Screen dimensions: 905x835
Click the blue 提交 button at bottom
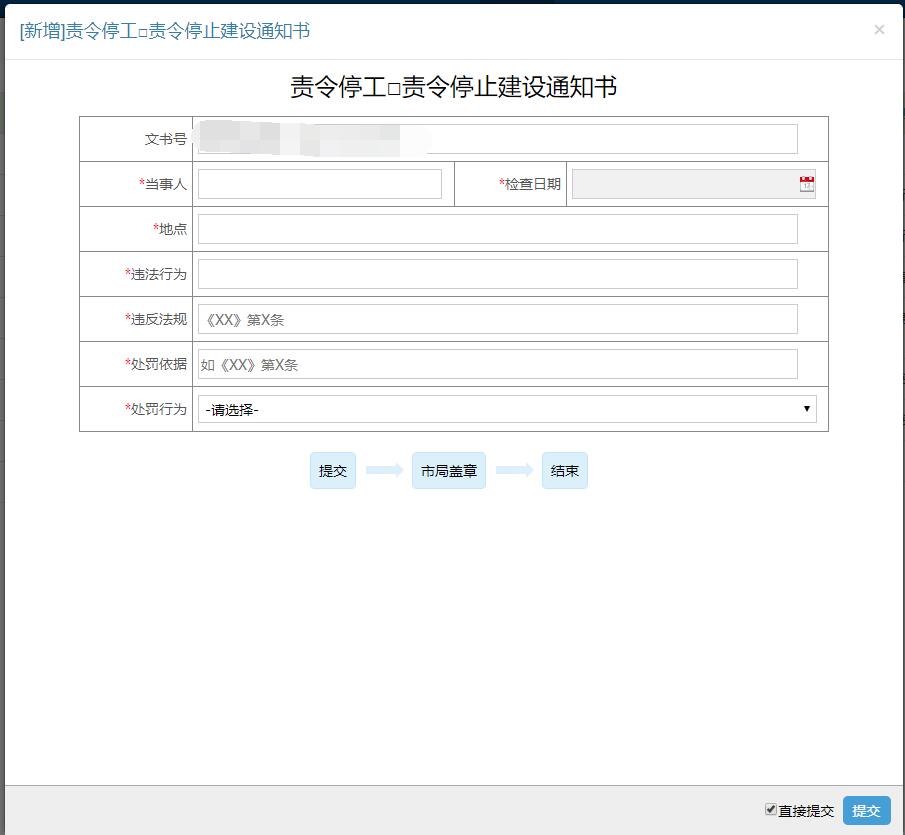866,810
